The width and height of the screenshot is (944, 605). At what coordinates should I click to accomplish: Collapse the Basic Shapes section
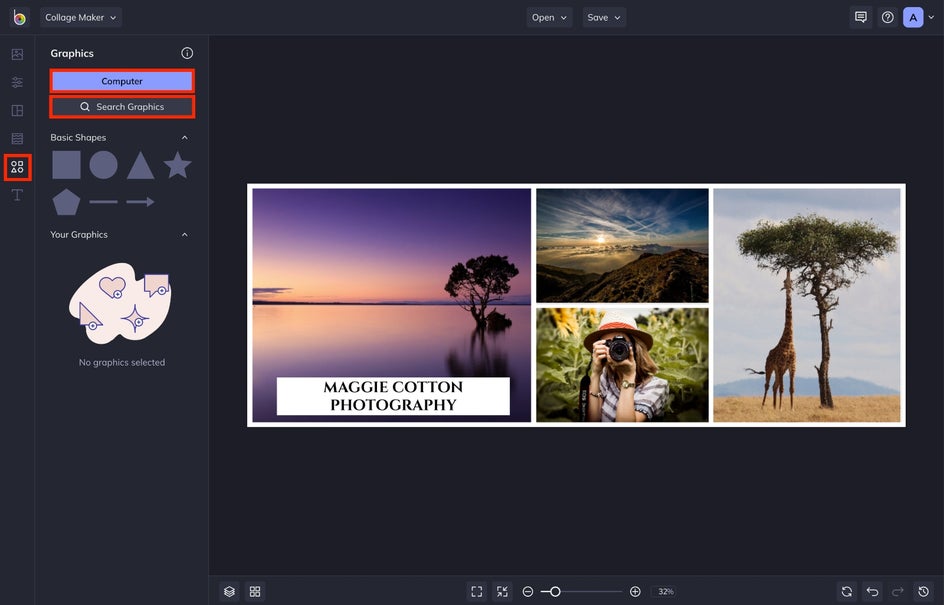click(x=183, y=137)
